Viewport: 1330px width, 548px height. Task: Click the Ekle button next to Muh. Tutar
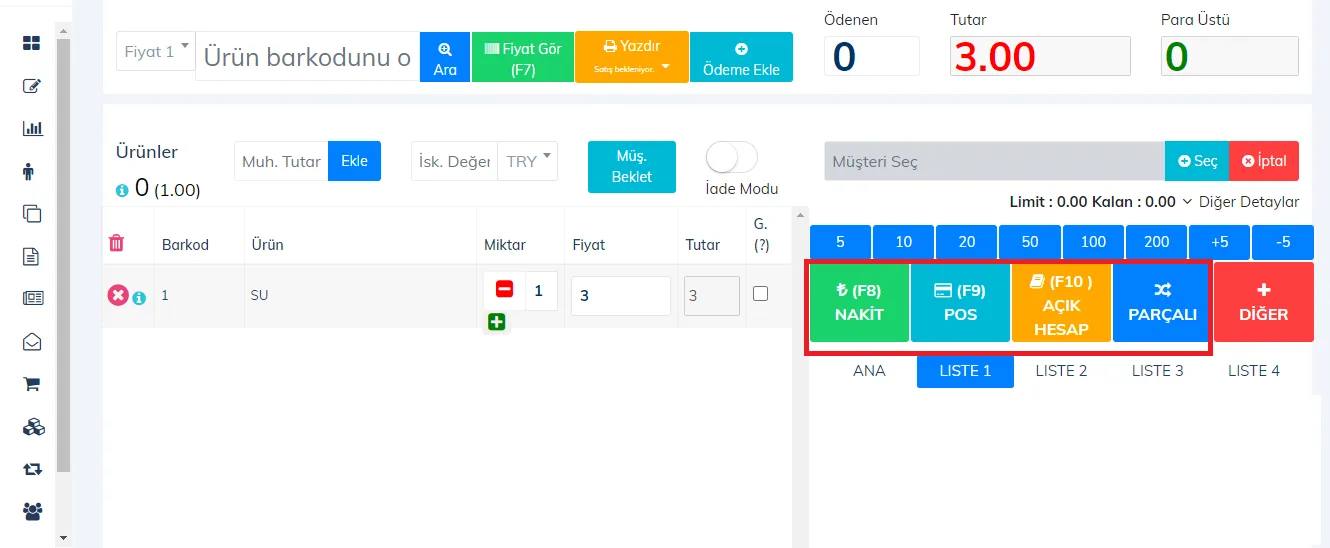(354, 161)
